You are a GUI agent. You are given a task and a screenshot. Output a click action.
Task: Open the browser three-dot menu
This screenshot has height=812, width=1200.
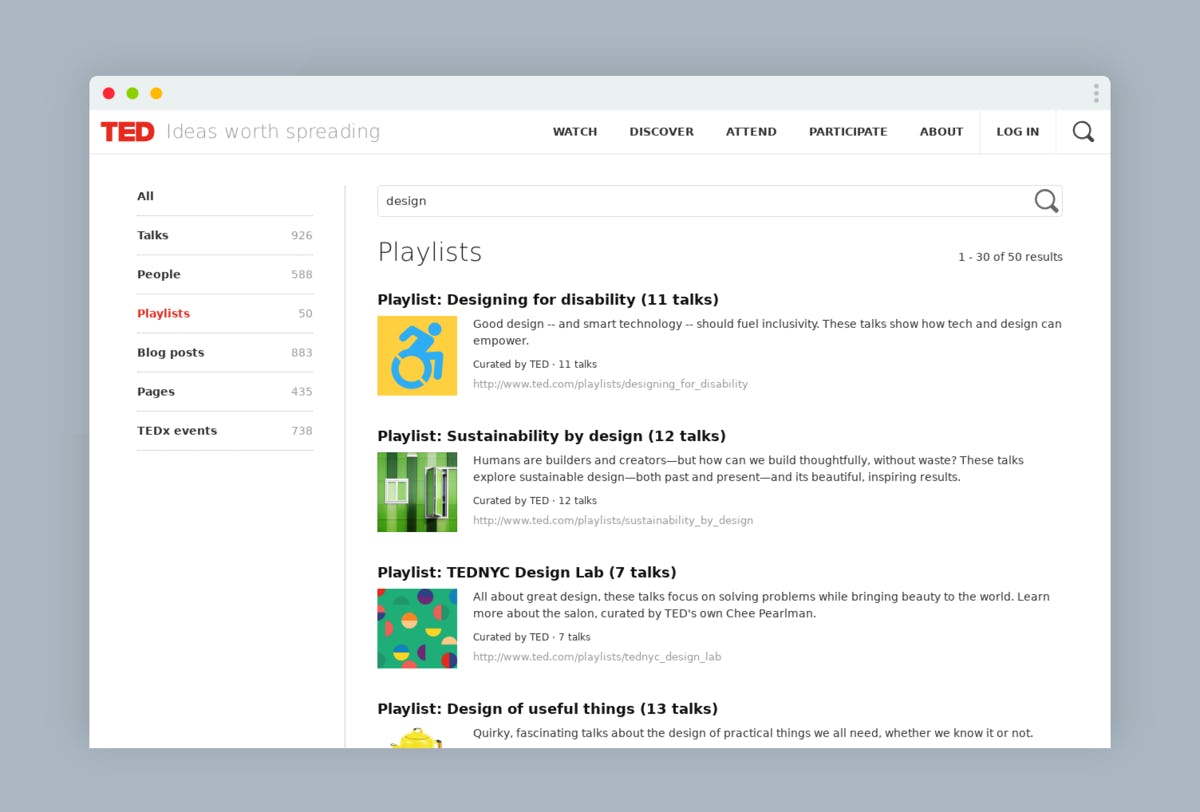[x=1096, y=93]
